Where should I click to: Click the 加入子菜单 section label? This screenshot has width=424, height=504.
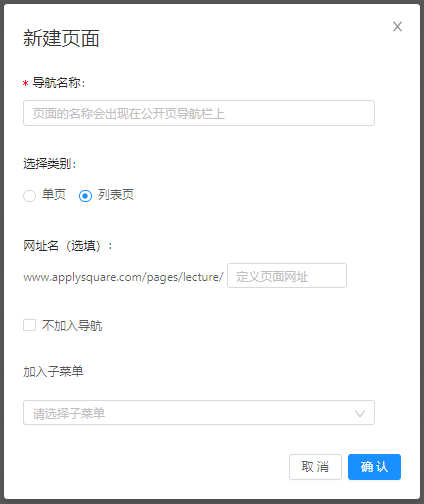tap(53, 371)
